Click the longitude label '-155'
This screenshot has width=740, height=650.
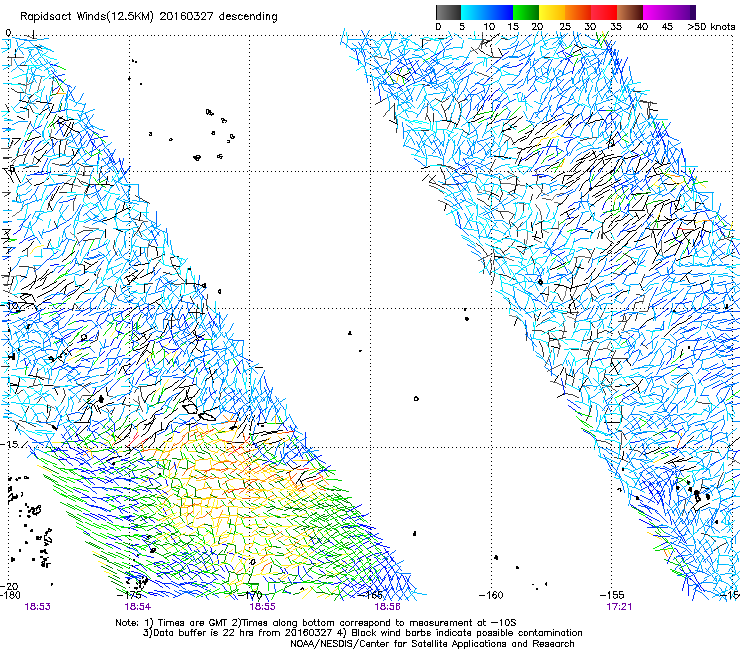(612, 595)
